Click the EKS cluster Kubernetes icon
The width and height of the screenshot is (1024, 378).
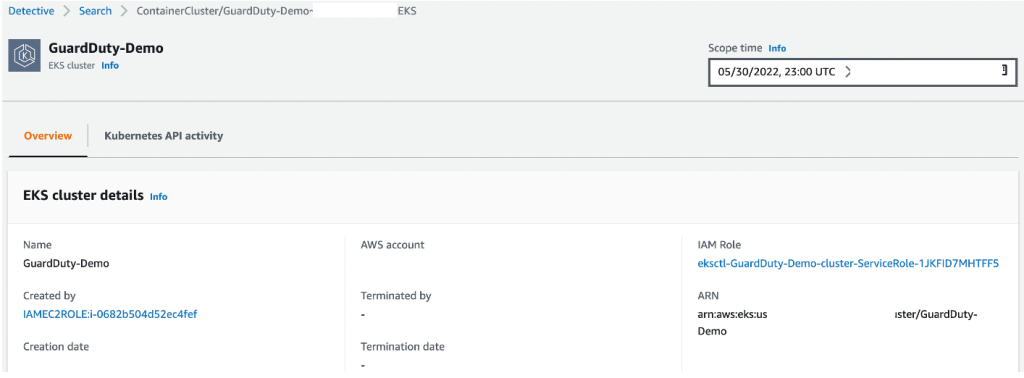pos(25,55)
